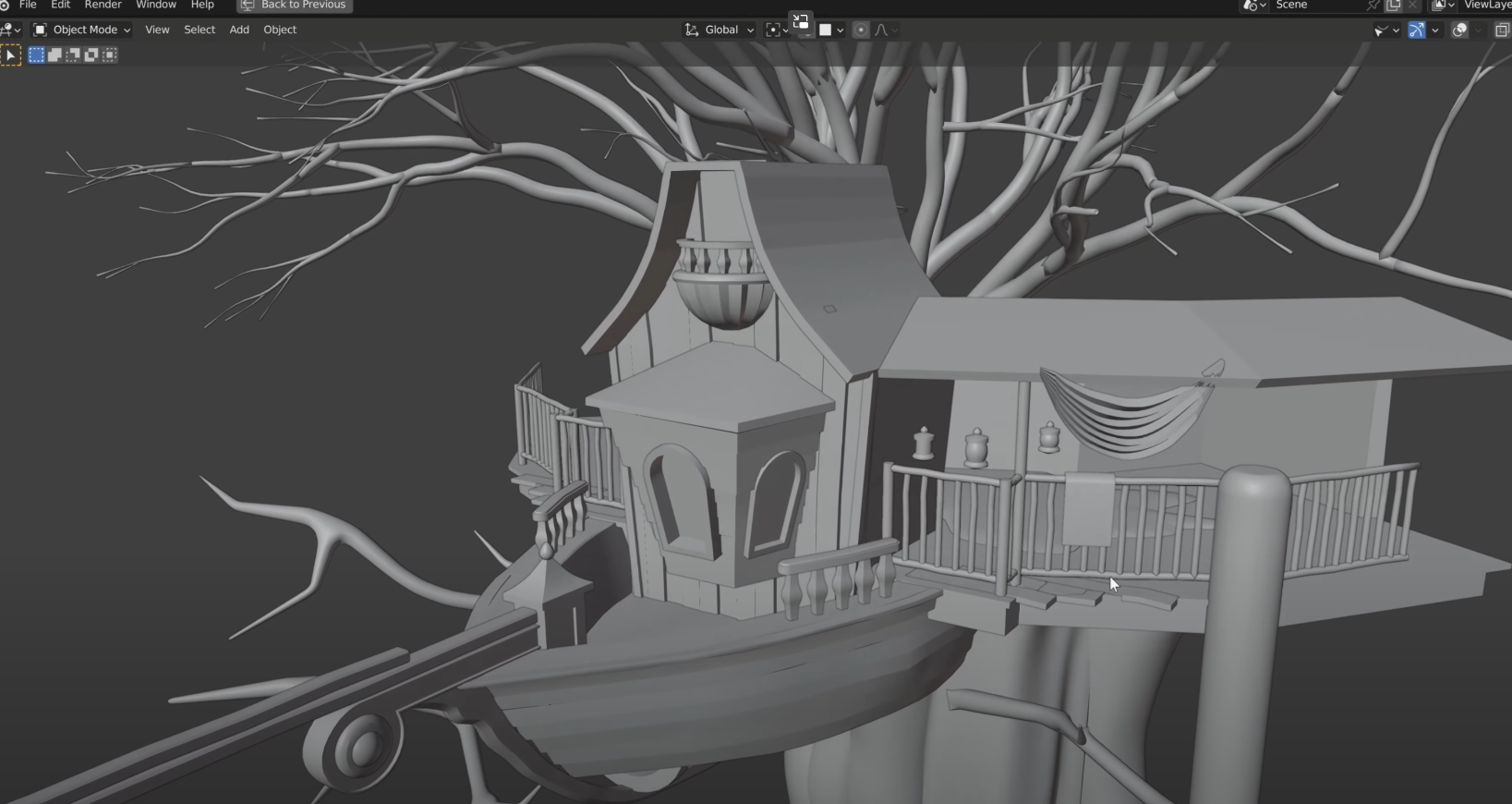Click the hanging hammock model
The height and width of the screenshot is (804, 1512).
click(1129, 411)
